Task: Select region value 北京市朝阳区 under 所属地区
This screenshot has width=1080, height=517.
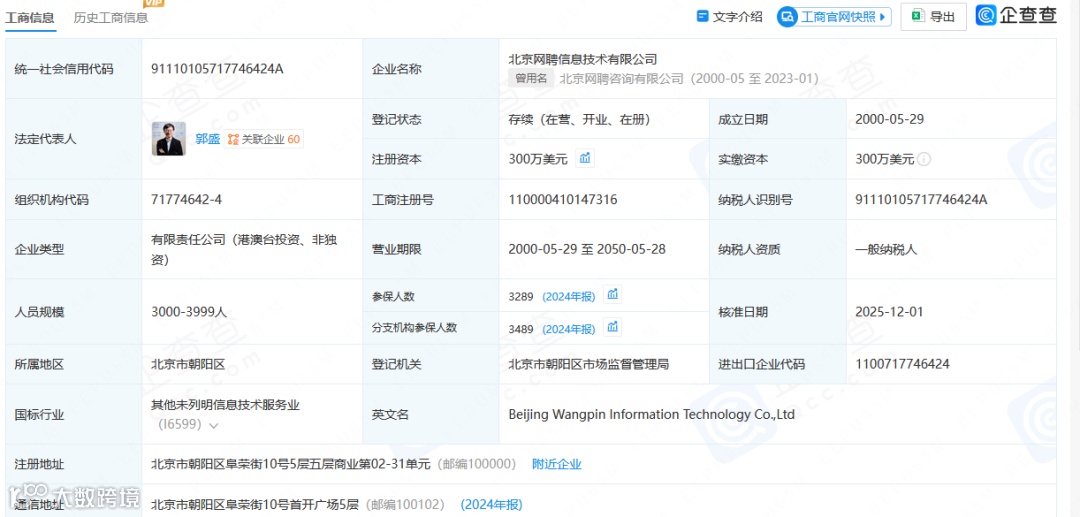Action: tap(189, 364)
